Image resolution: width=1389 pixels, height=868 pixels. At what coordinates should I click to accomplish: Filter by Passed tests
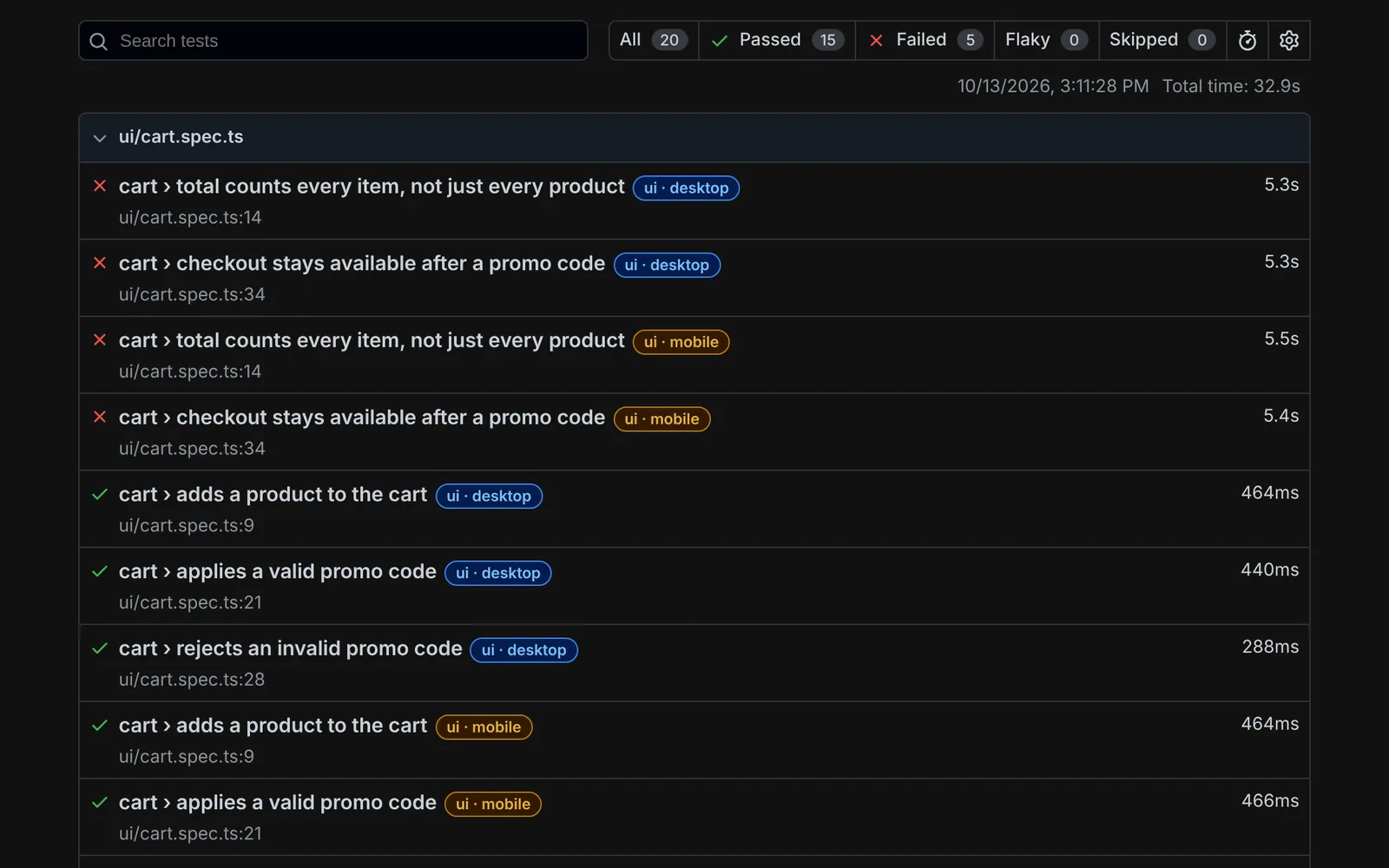[777, 40]
